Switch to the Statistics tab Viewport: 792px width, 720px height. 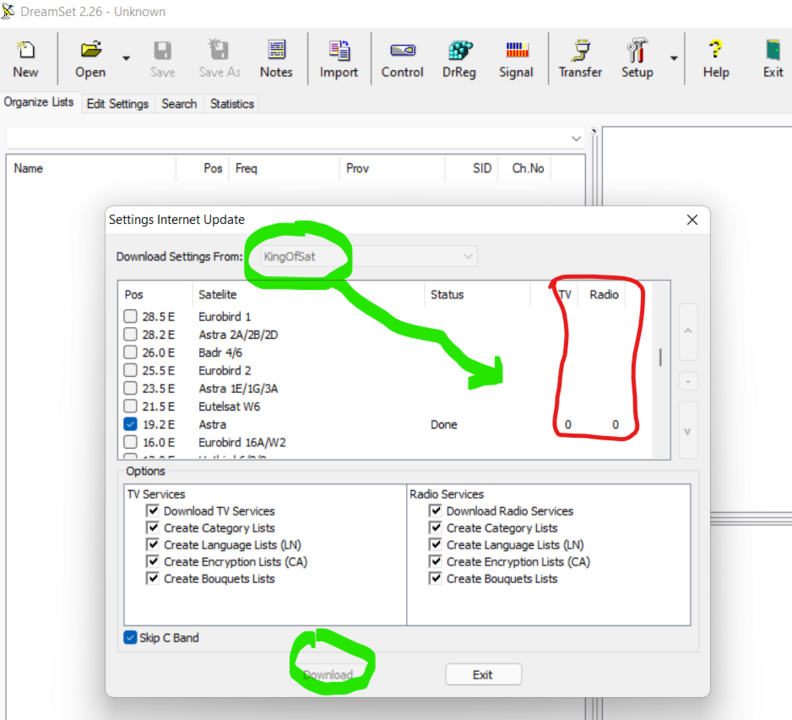[231, 104]
